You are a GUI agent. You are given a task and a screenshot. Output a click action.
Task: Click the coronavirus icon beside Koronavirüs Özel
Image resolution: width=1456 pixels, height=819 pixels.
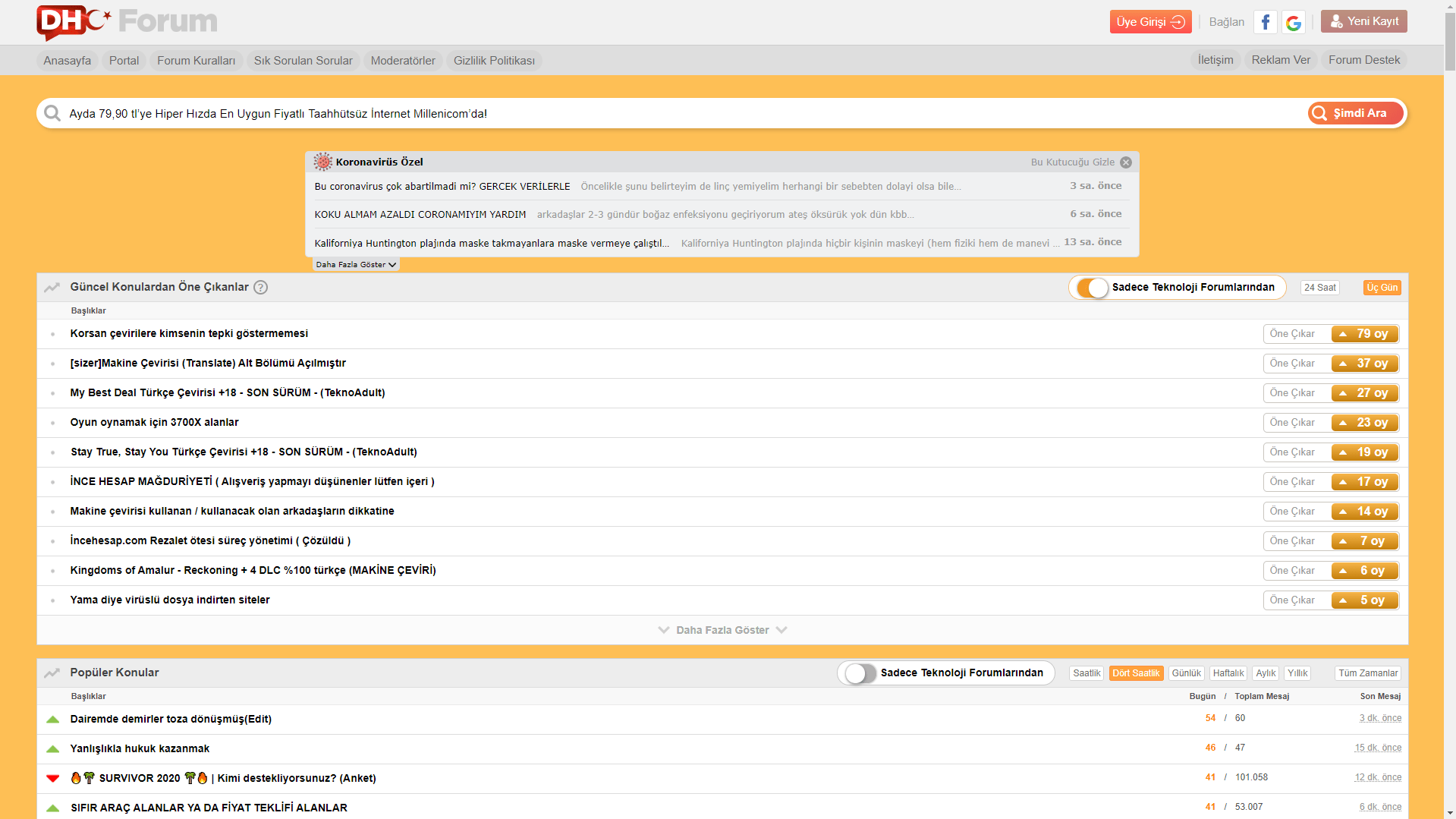click(x=323, y=162)
